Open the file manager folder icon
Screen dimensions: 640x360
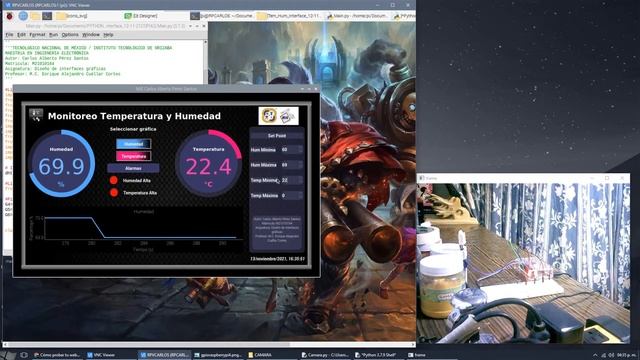pyautogui.click(x=35, y=16)
